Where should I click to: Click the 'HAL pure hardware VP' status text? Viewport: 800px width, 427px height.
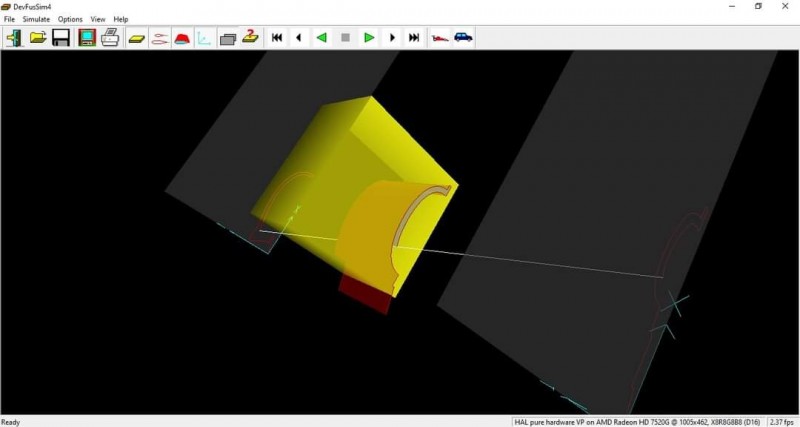tap(637, 422)
